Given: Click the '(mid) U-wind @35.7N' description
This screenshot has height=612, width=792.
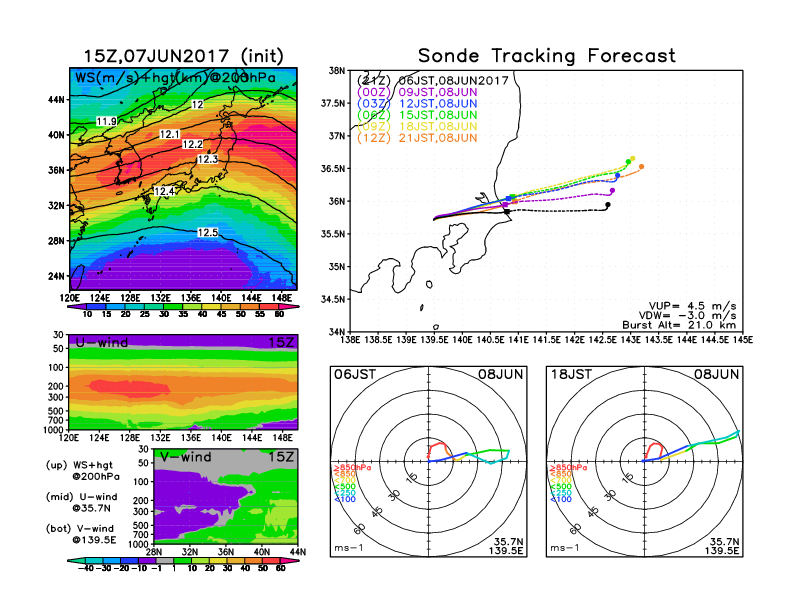Looking at the screenshot, I should tap(81, 502).
